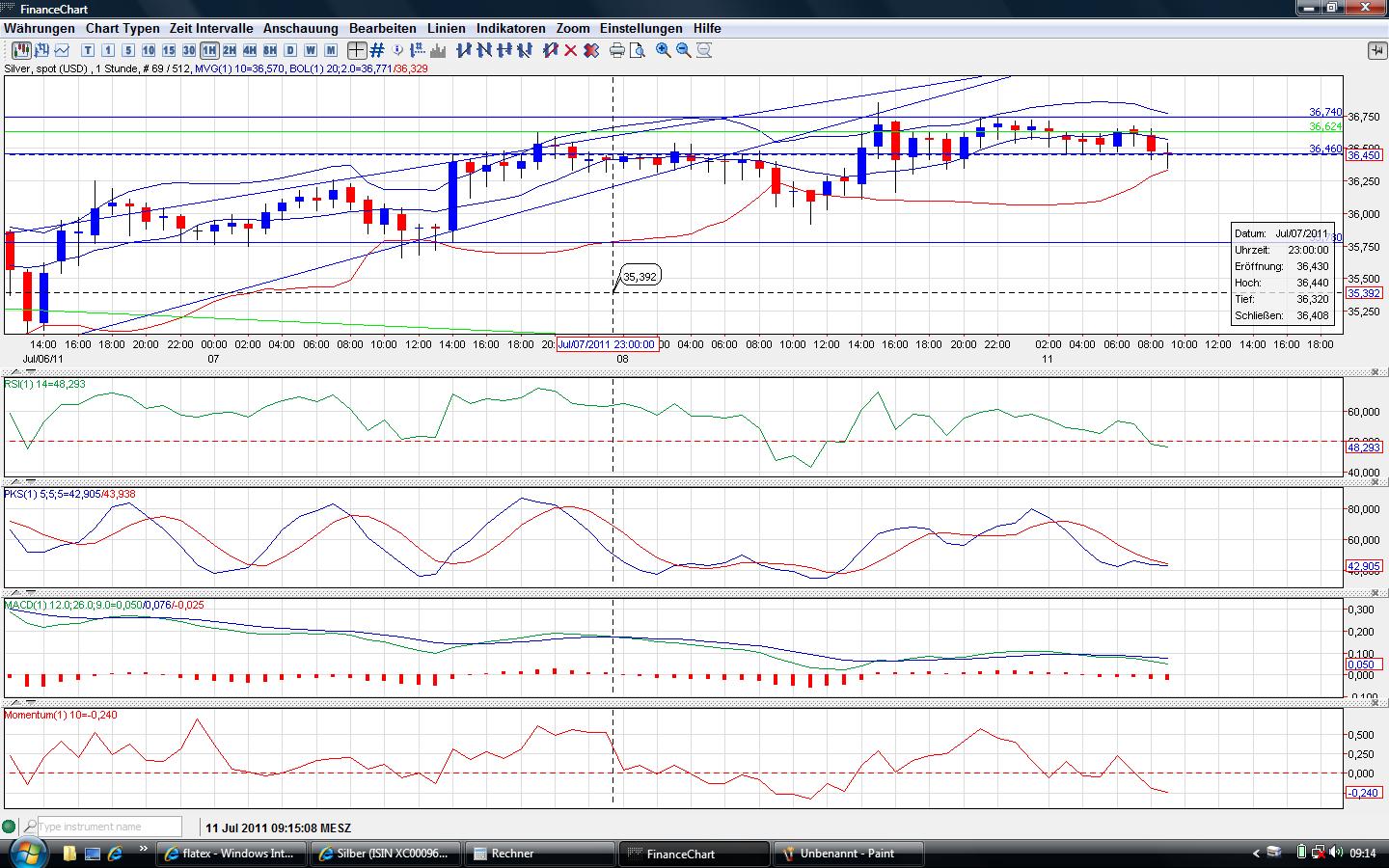
Task: Select the 5 minute interval button
Action: (128, 50)
